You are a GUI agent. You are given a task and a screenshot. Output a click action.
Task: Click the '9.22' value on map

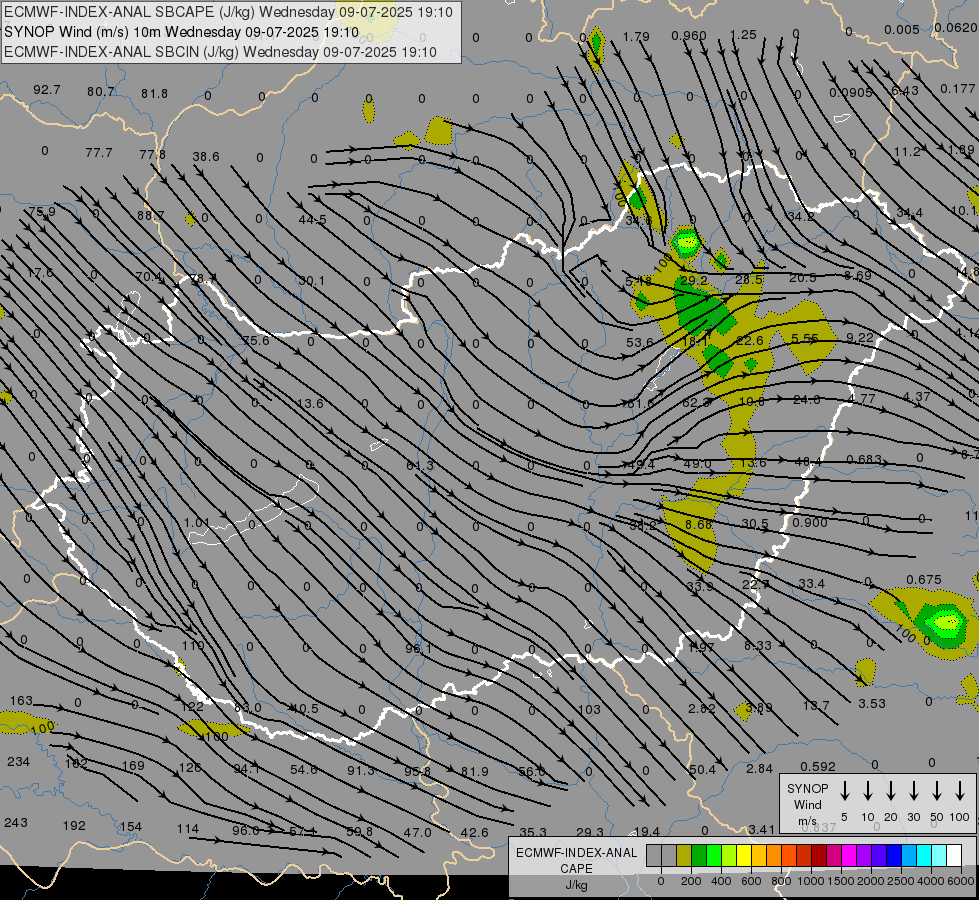point(860,337)
